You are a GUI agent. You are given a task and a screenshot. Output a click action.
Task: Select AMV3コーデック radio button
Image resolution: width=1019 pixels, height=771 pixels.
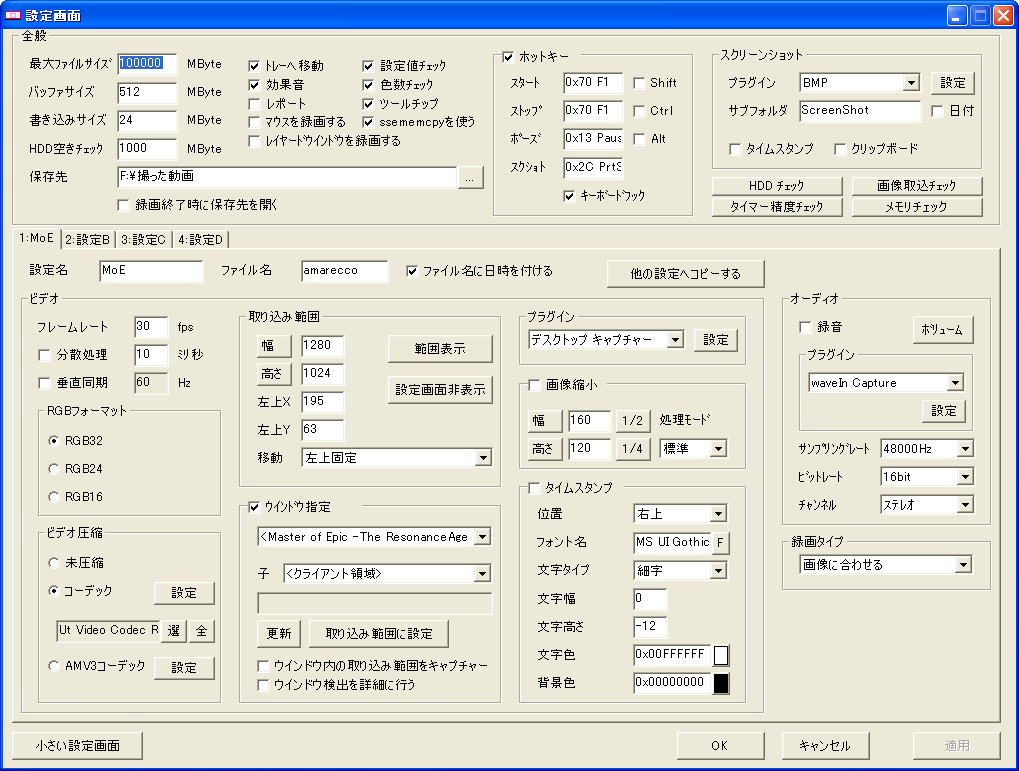[54, 666]
